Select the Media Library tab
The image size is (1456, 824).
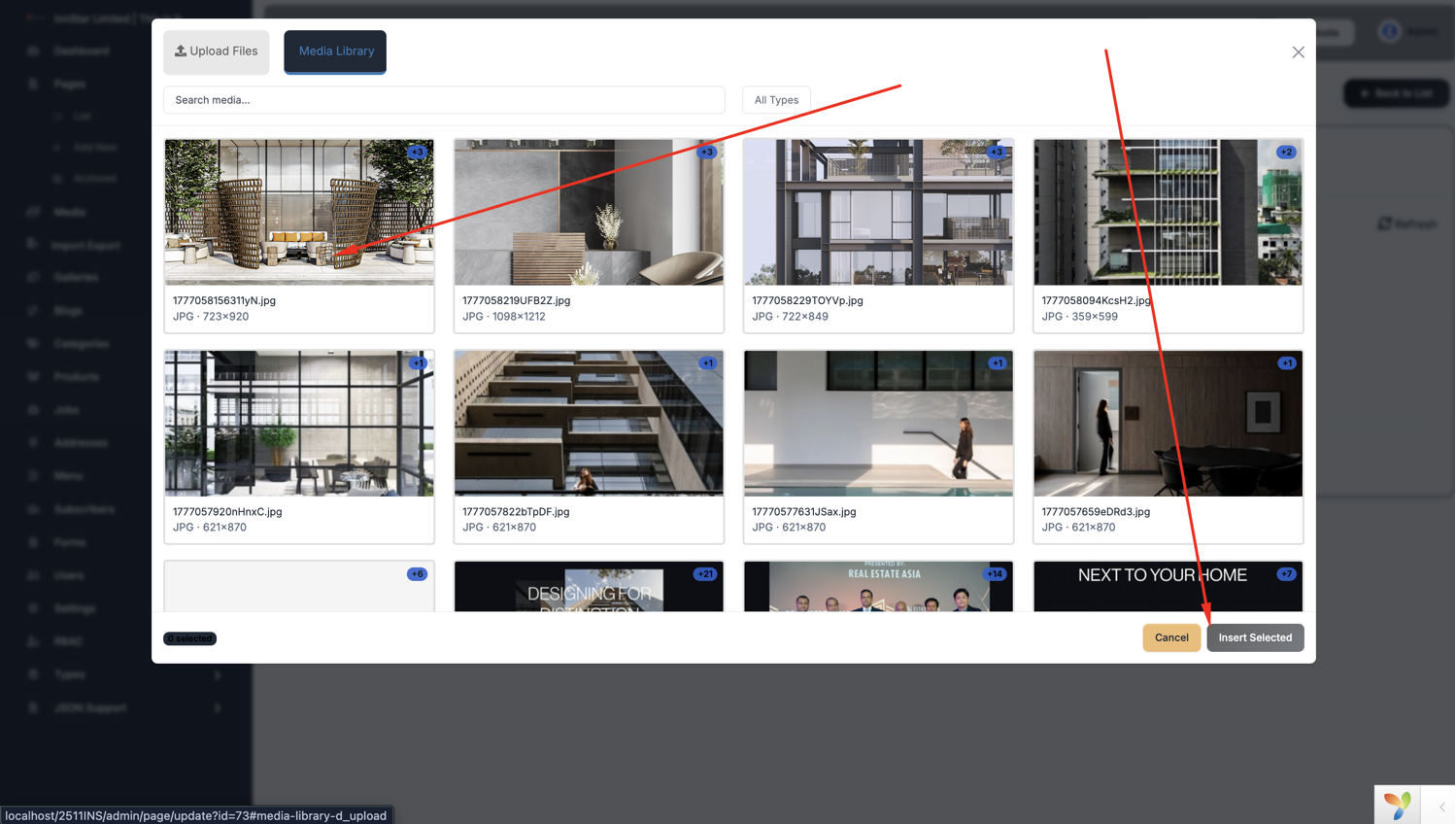(x=335, y=51)
